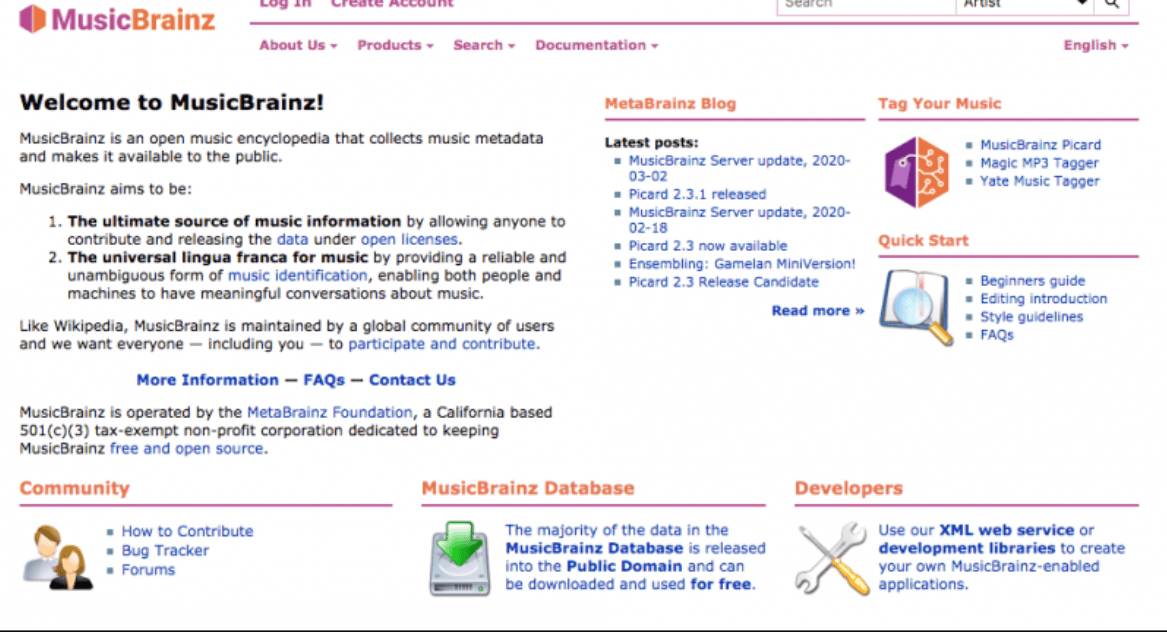The image size is (1167, 632).
Task: Click 'participate and contribute' link
Action: click(x=441, y=344)
